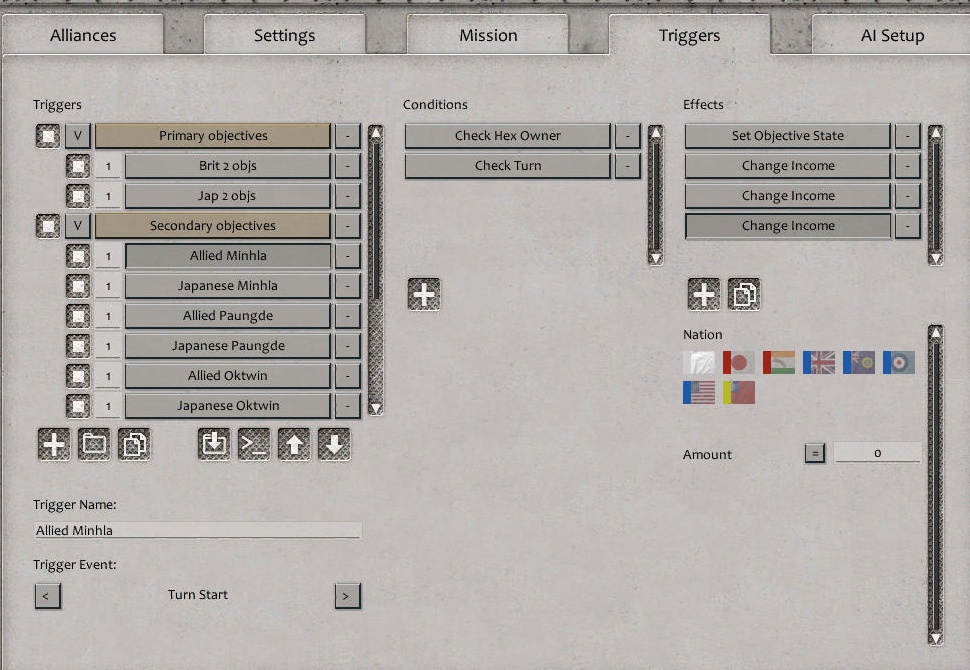Duplicate the selected trigger

[134, 444]
